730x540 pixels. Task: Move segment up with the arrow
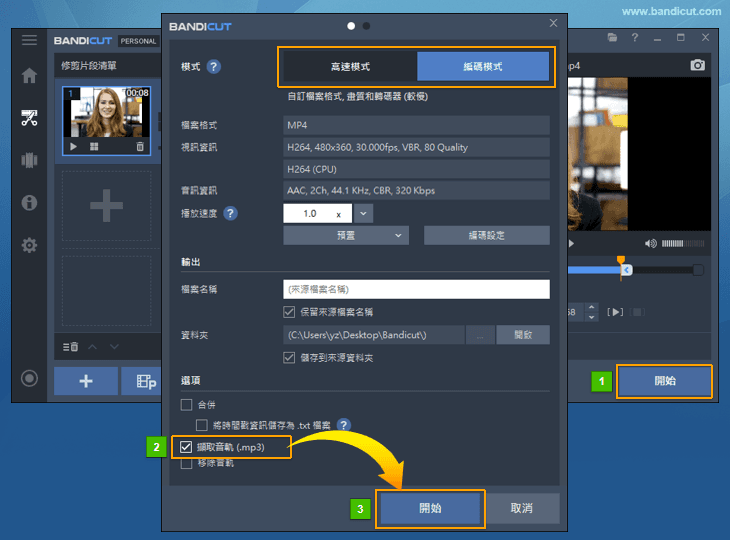93,347
